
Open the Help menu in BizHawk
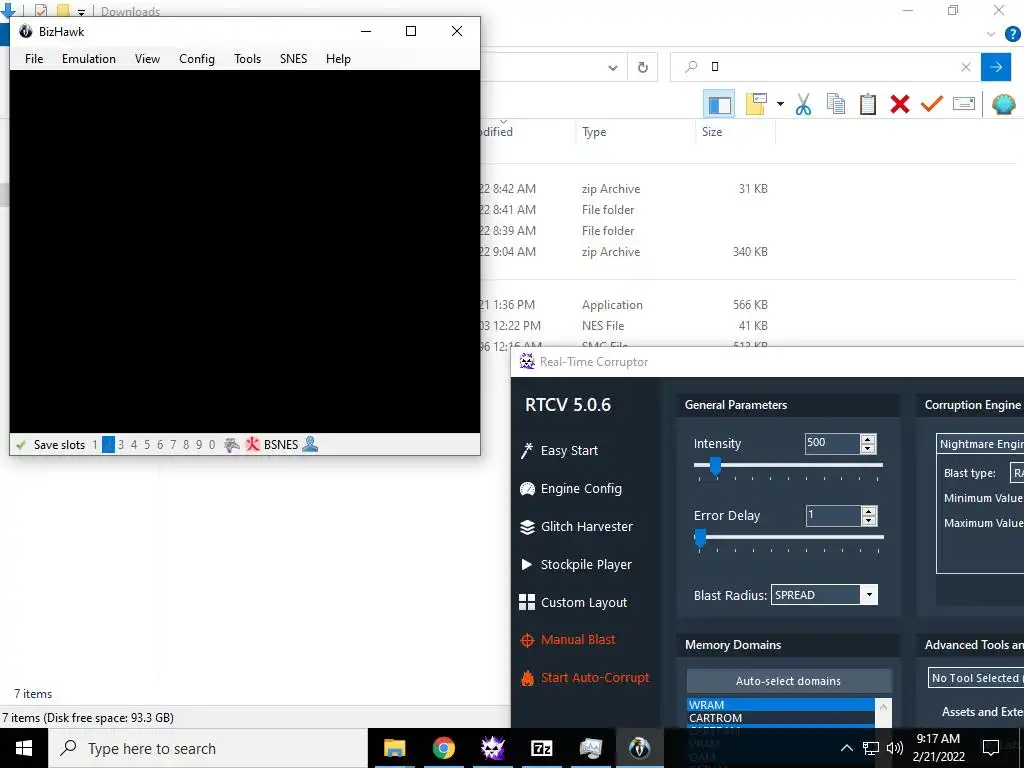tap(338, 59)
